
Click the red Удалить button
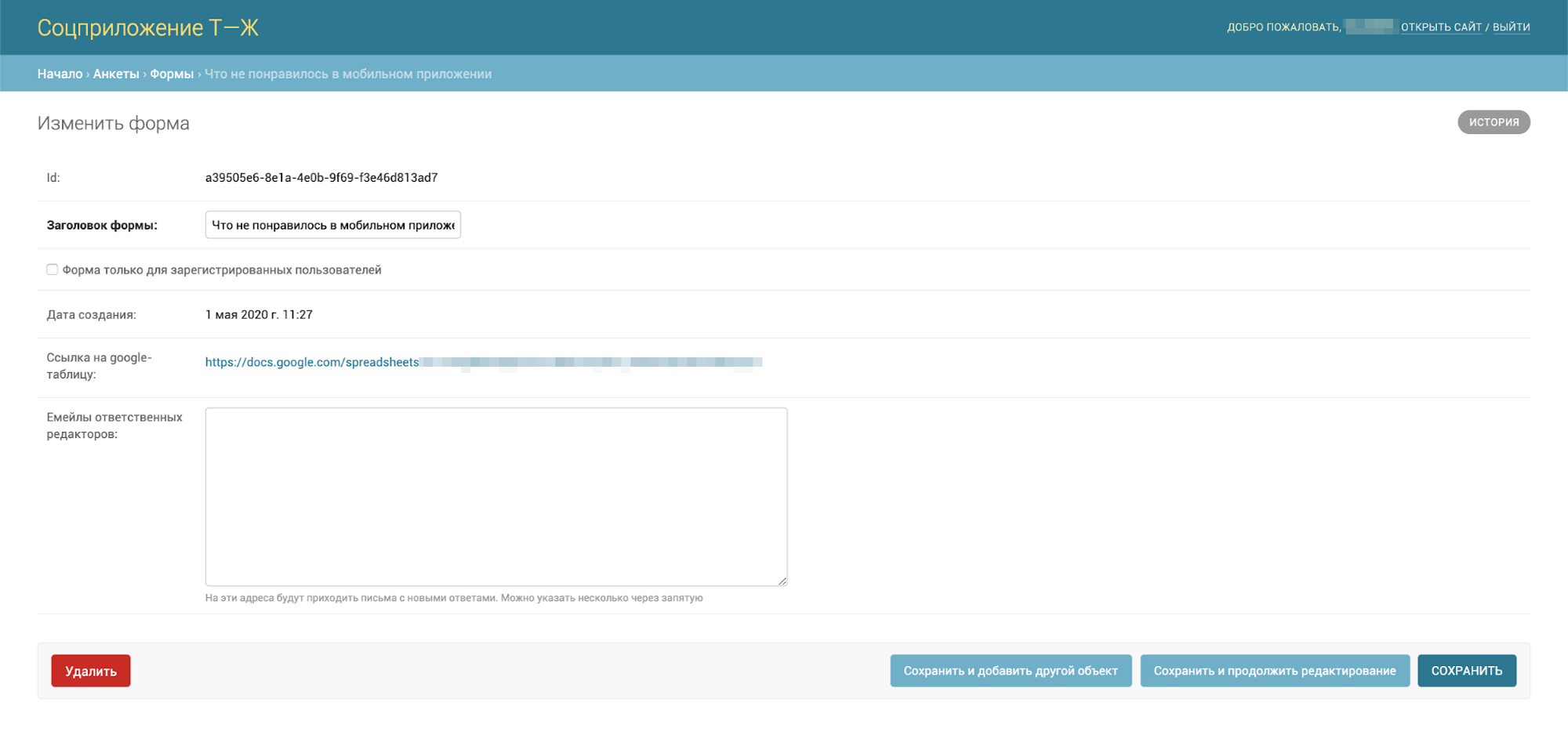(x=91, y=671)
